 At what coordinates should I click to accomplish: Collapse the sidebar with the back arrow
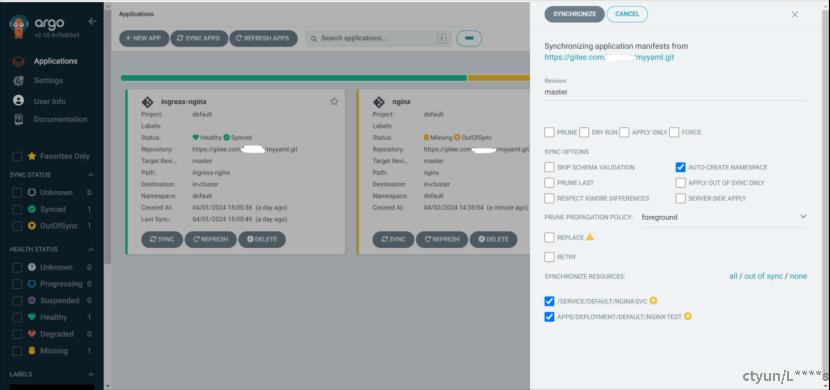click(93, 21)
